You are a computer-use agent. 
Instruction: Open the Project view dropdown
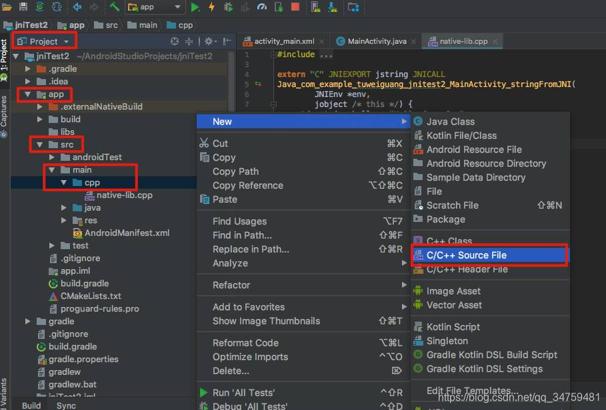point(44,41)
